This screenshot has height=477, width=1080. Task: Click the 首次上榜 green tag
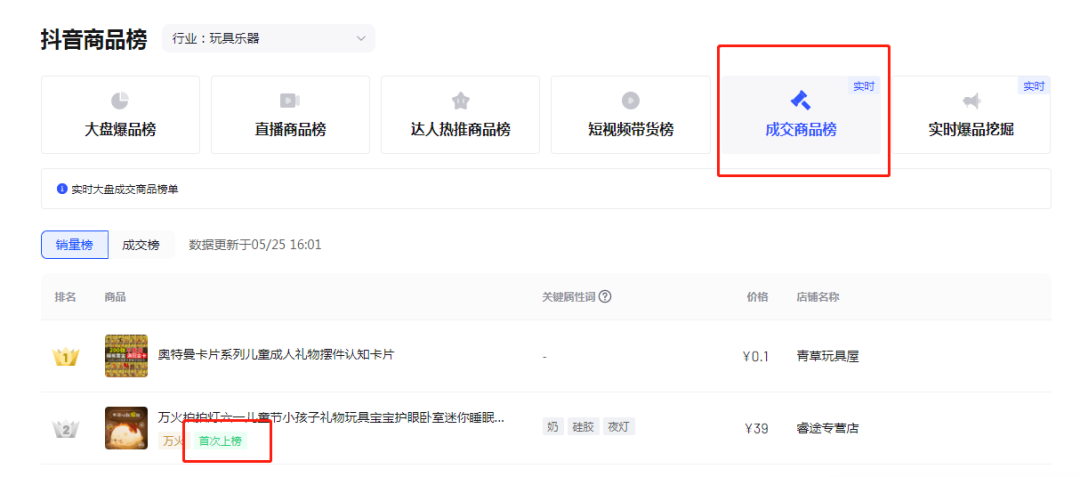pos(220,441)
